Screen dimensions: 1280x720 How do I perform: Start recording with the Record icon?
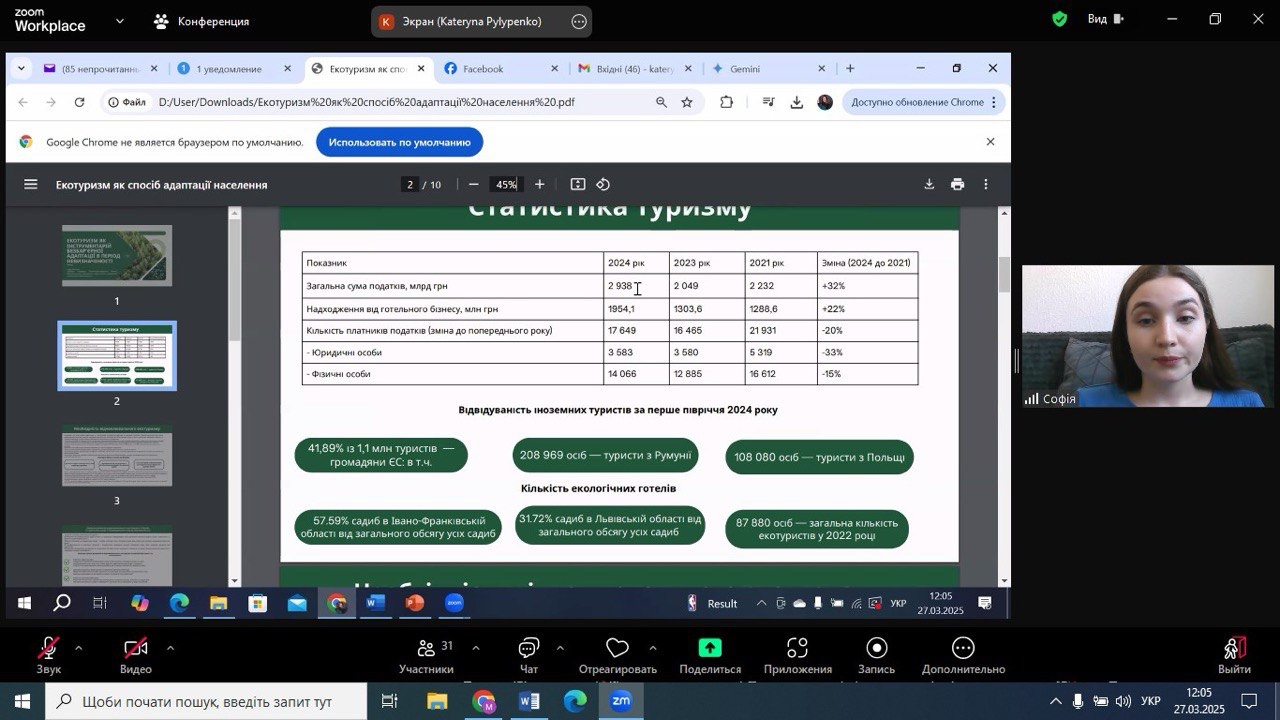(x=876, y=648)
